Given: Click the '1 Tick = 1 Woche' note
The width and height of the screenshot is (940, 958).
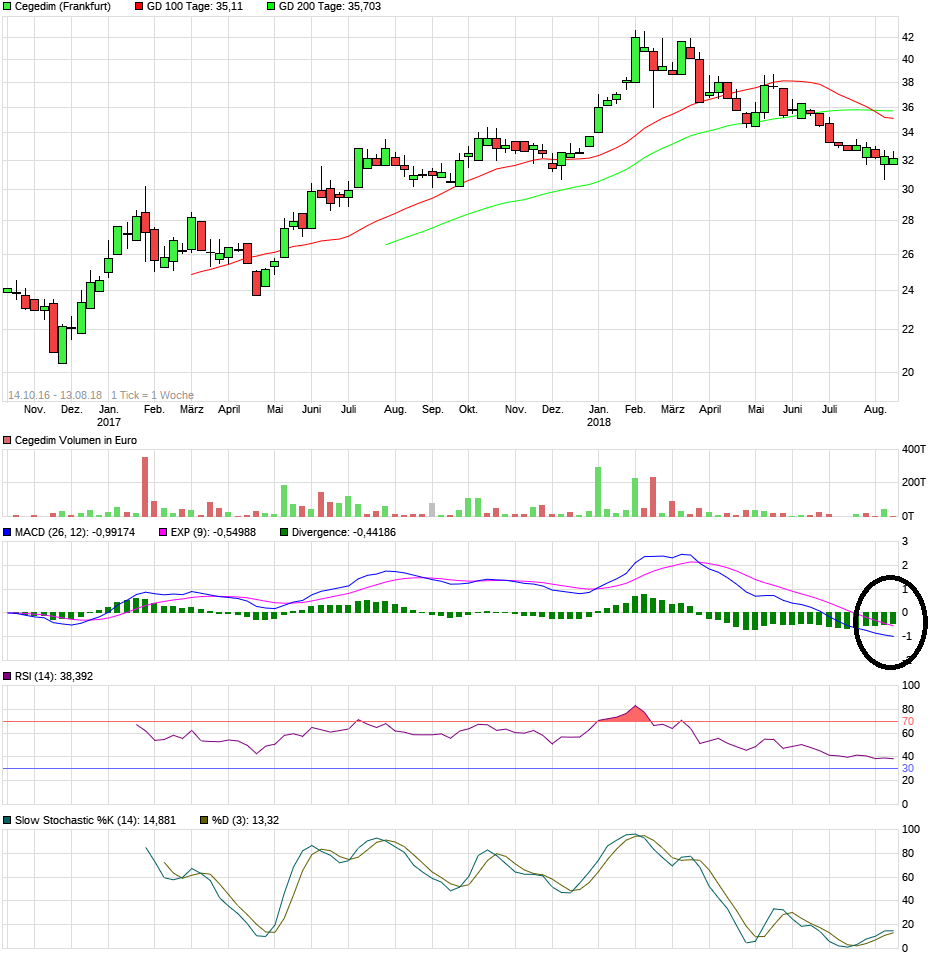Looking at the screenshot, I should coord(153,396).
